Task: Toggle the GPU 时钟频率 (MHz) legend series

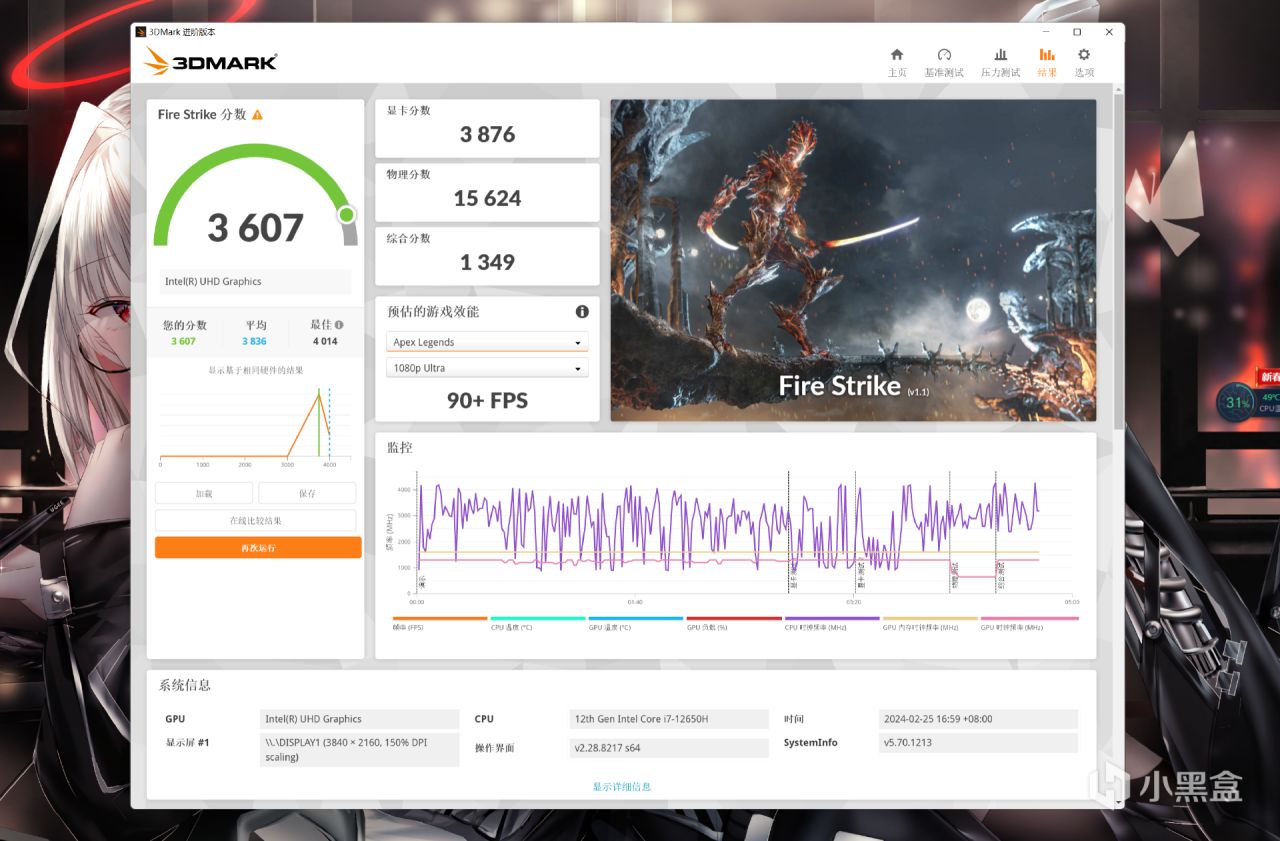Action: (x=1029, y=624)
